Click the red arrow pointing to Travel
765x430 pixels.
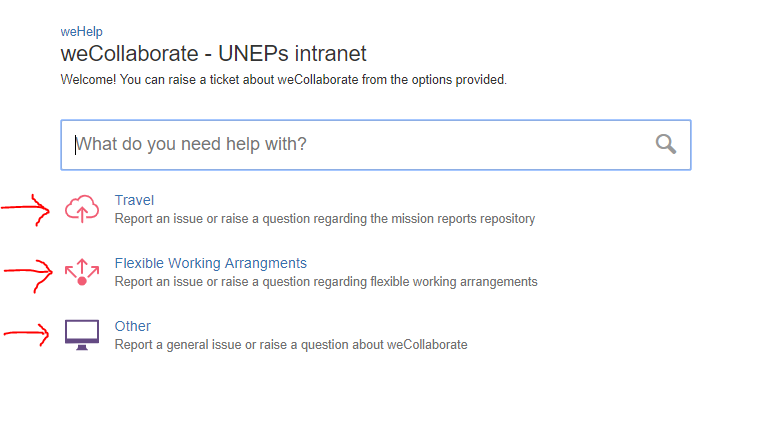25,210
